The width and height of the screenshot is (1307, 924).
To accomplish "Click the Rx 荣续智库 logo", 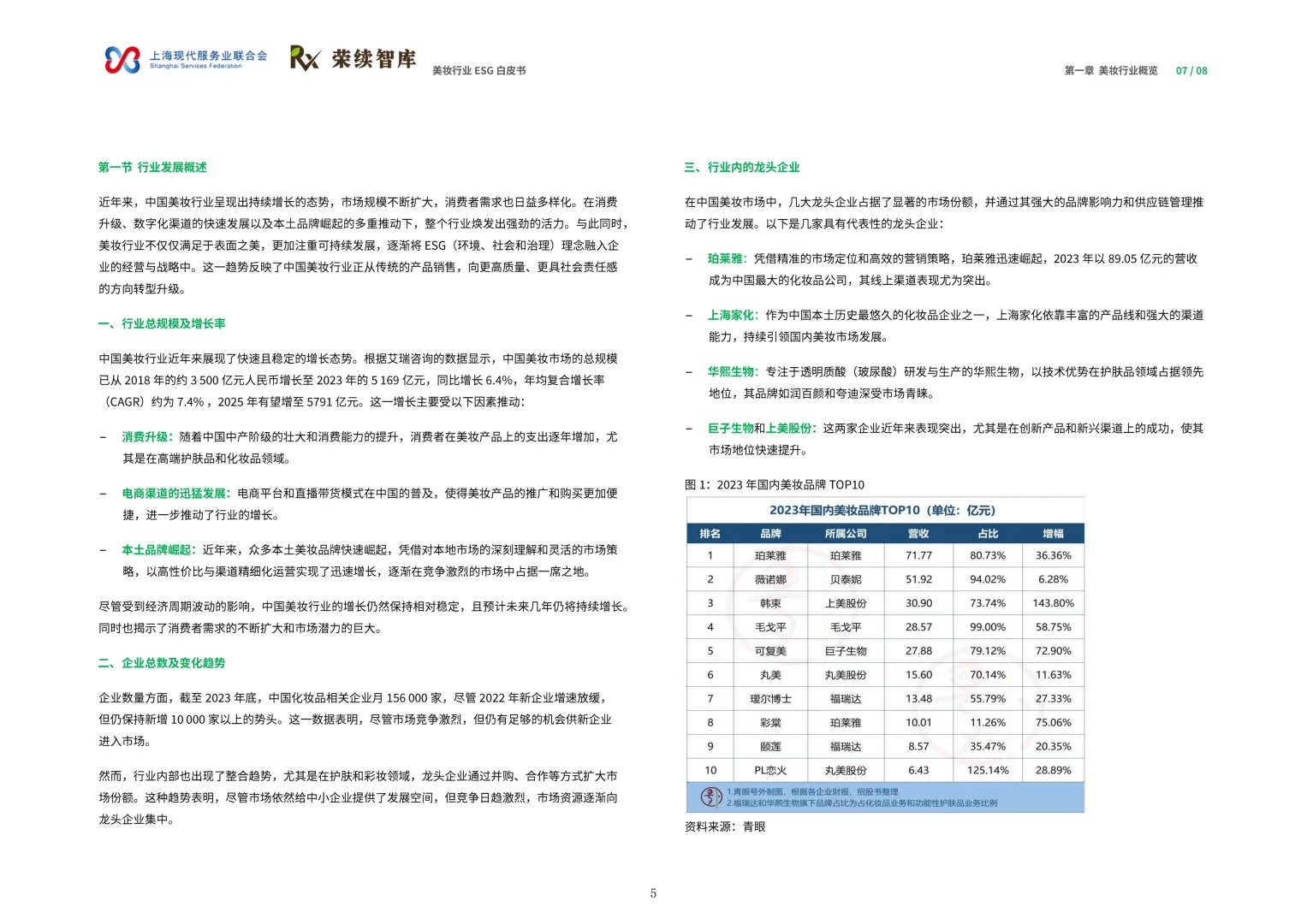I will click(x=353, y=58).
